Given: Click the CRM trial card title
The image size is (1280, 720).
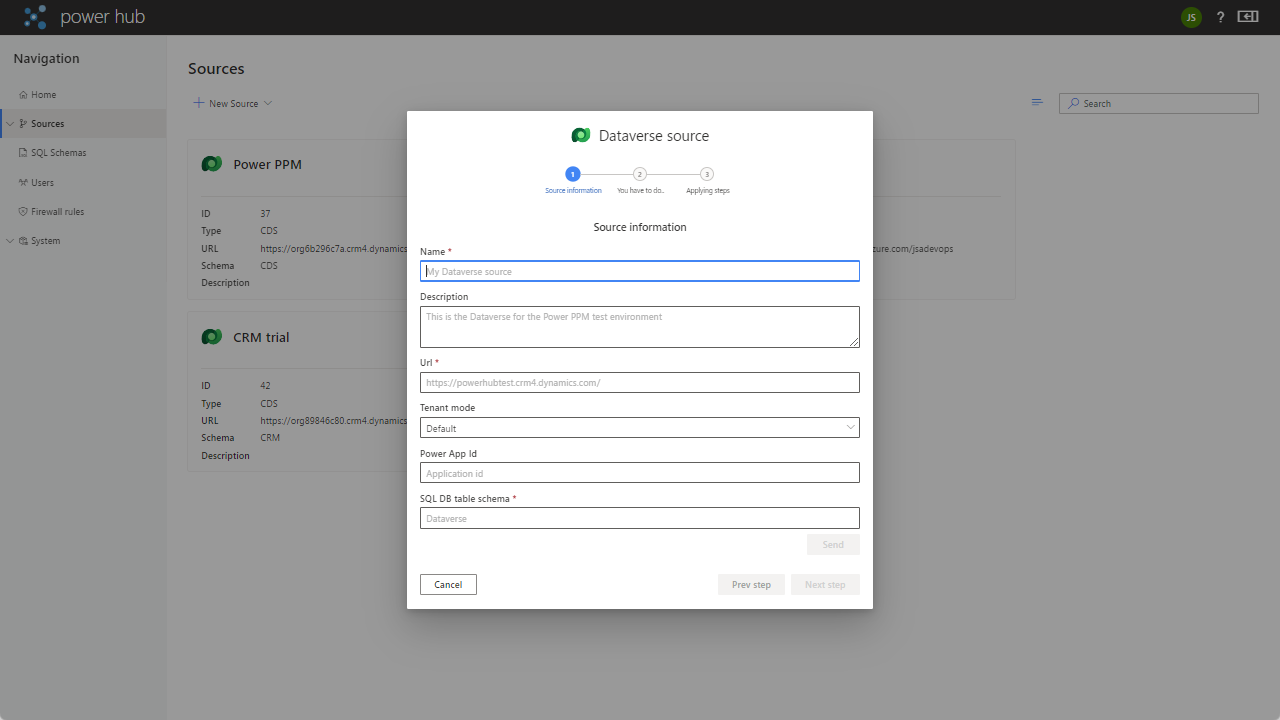Looking at the screenshot, I should click(261, 337).
